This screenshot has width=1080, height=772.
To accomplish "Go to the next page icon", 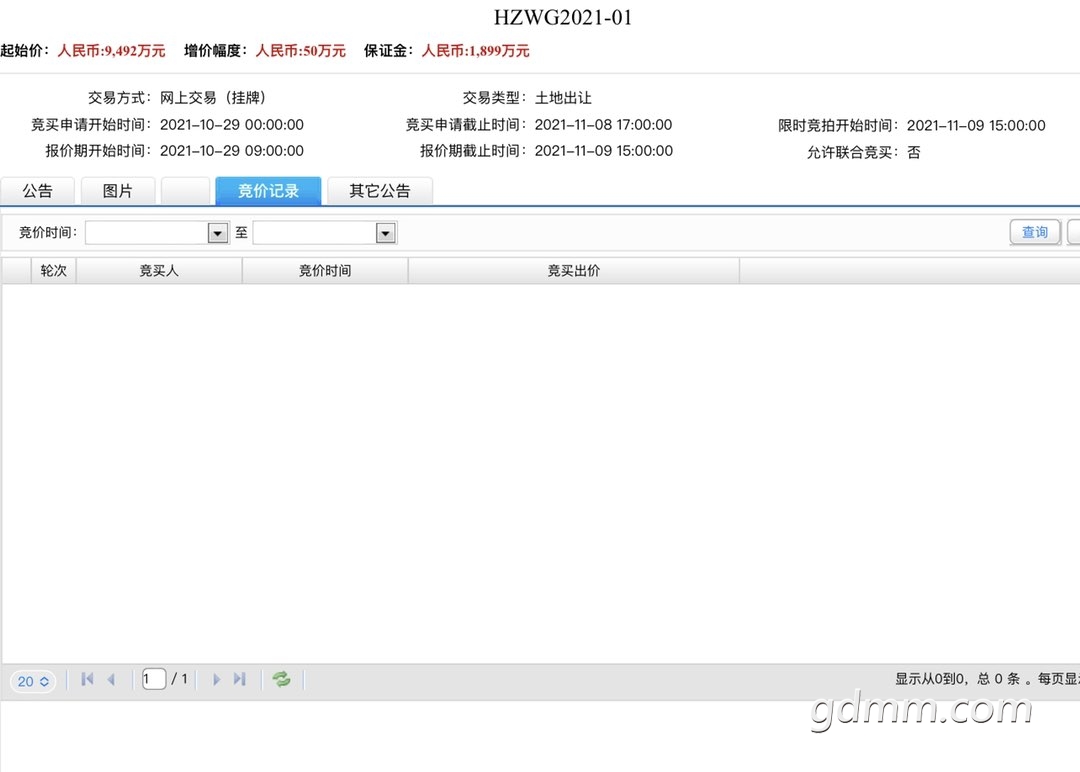I will (x=216, y=680).
